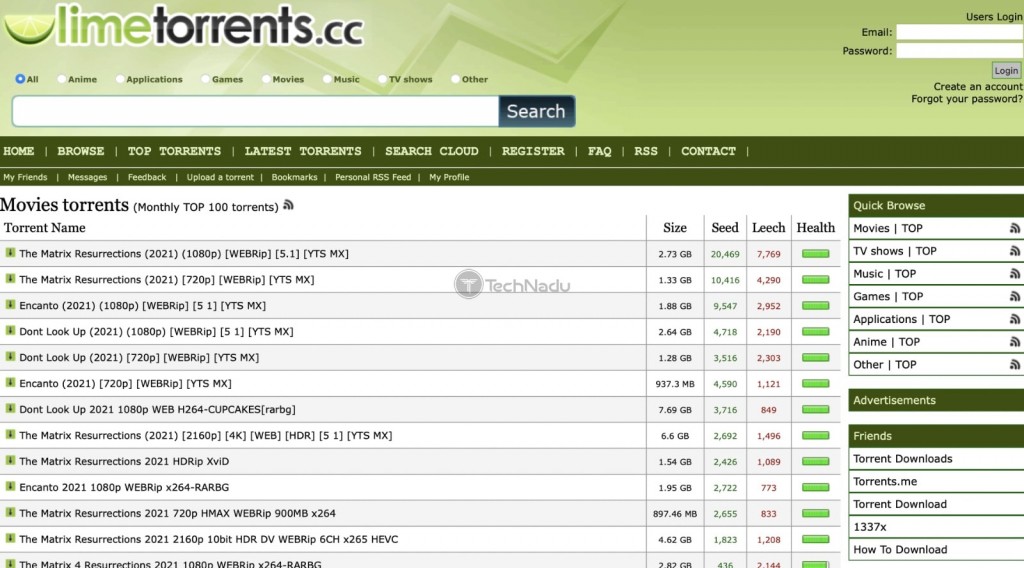Screen dimensions: 1024x568
Task: Click into the torrent search field
Action: 255,111
